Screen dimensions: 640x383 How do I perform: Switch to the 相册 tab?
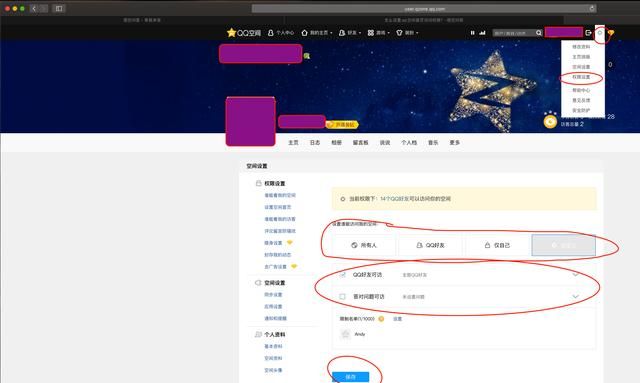[x=336, y=143]
